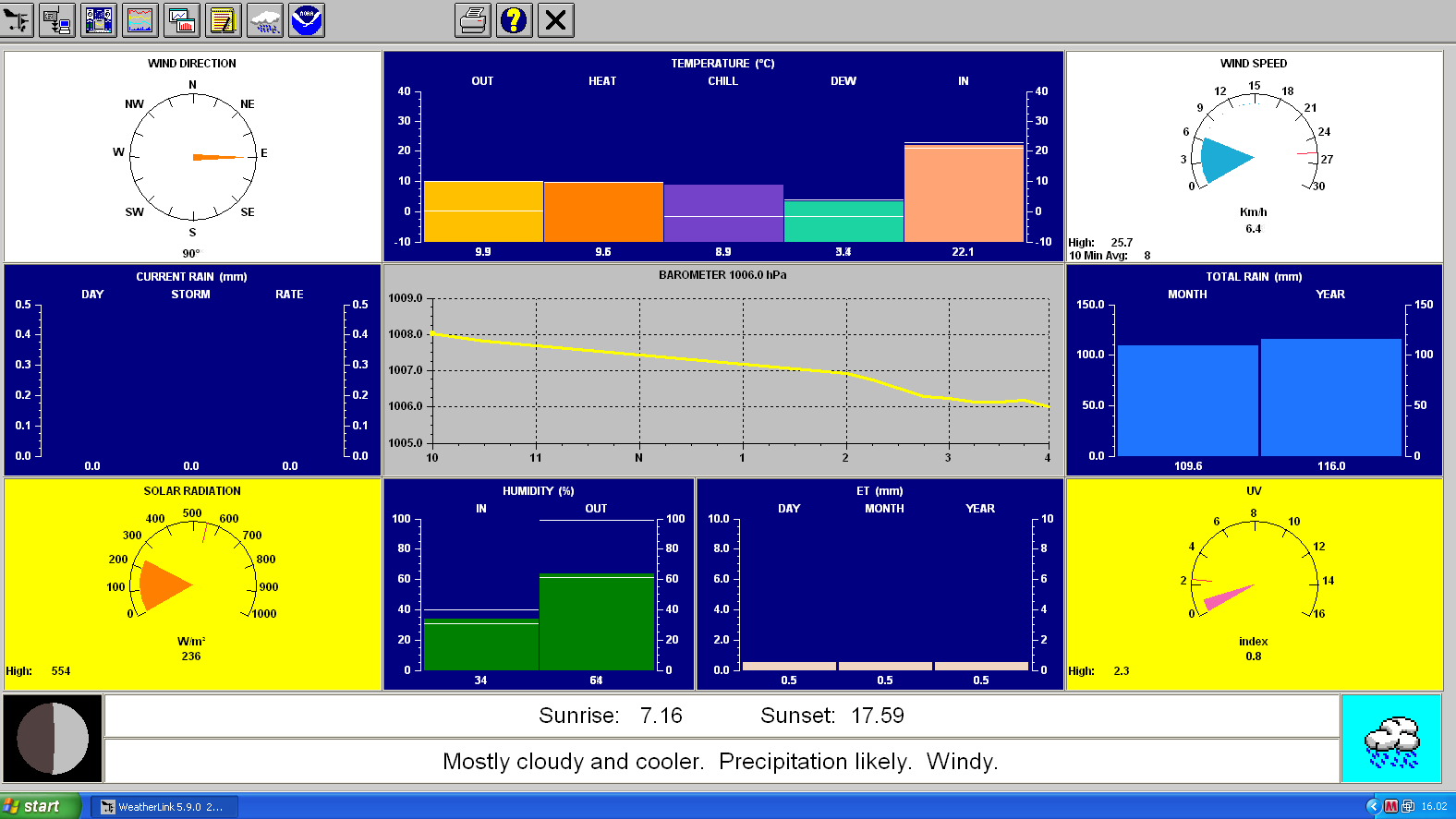Open help with the question mark icon
The height and width of the screenshot is (819, 1456).
point(515,20)
